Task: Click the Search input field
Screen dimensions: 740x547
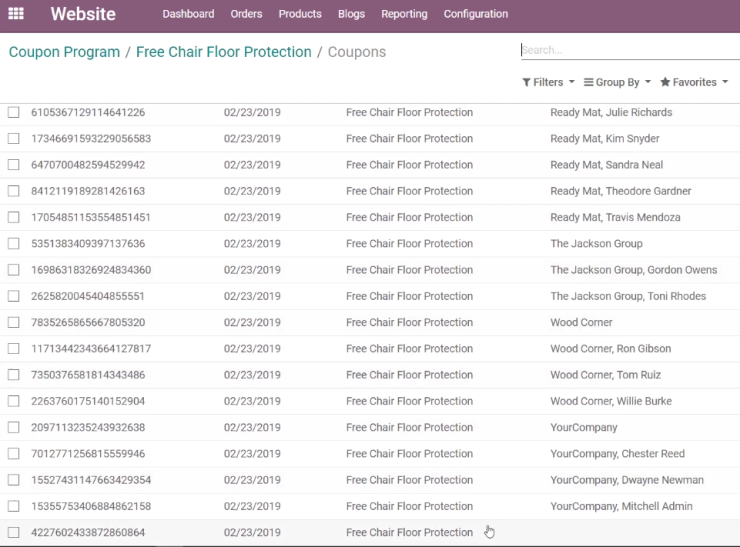Action: tap(630, 50)
